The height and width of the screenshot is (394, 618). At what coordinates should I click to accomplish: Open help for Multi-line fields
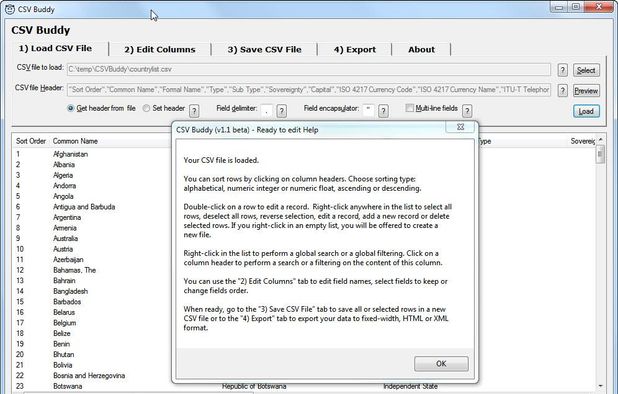point(467,111)
